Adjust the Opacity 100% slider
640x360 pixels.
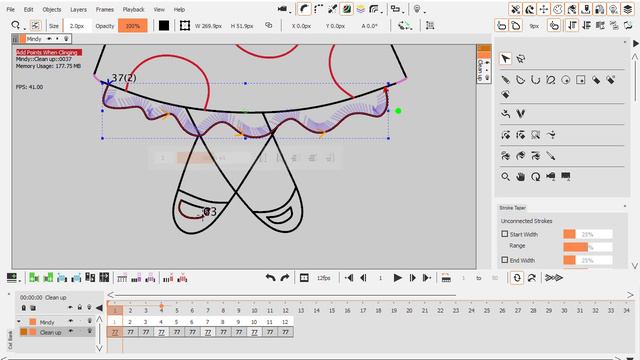133,26
